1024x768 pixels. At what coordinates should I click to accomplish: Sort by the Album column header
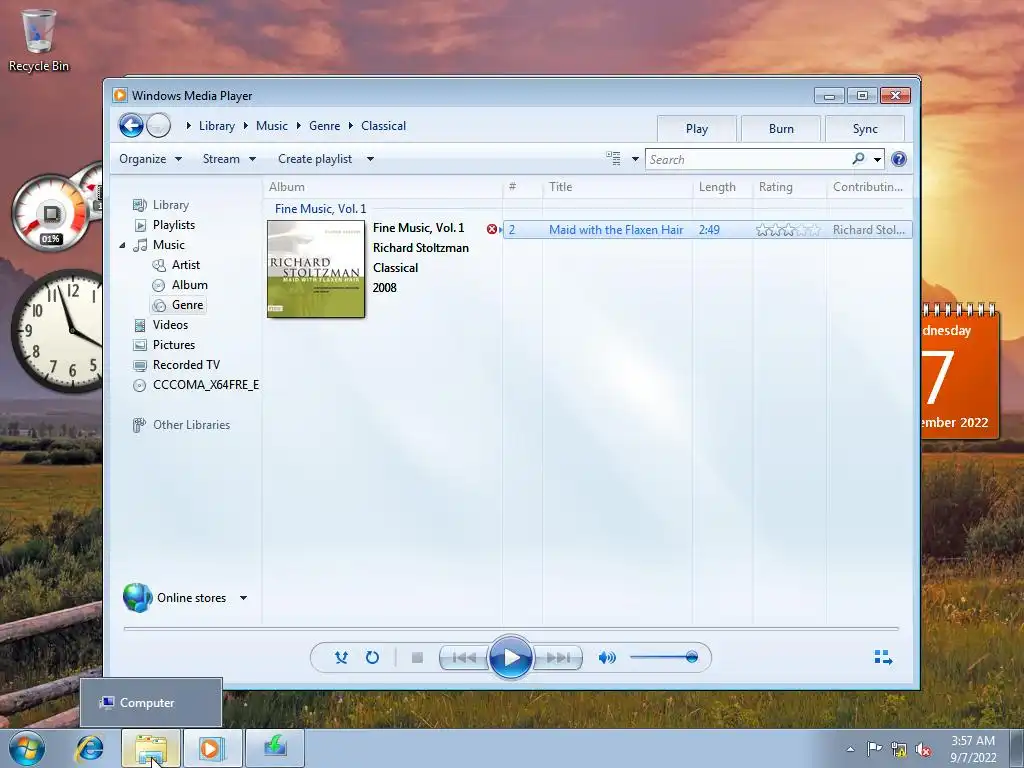(287, 187)
